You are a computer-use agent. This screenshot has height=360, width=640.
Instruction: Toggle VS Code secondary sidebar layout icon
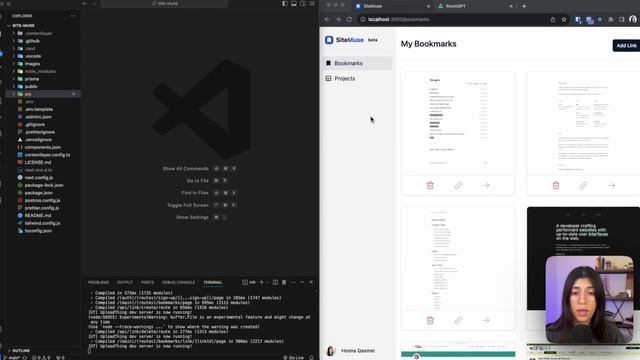point(303,3)
